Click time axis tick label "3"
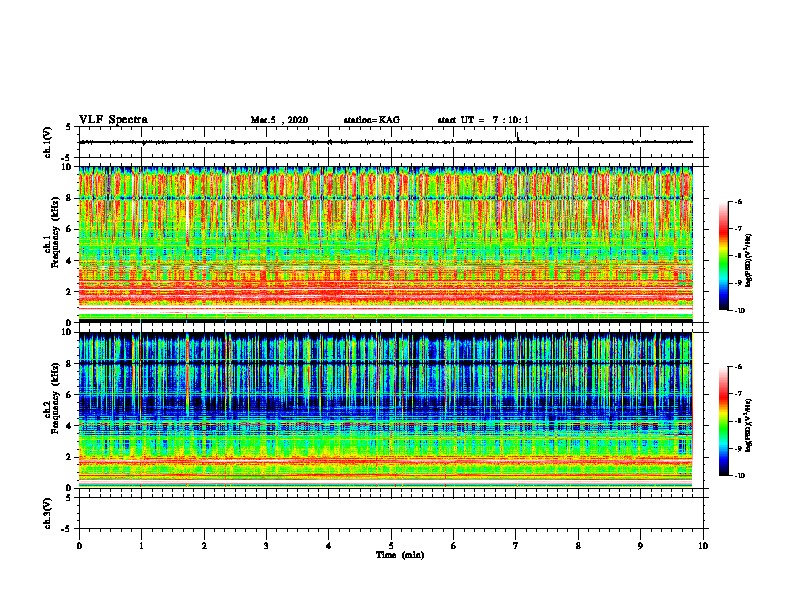Screen dimensions: 792x612 pyautogui.click(x=266, y=546)
